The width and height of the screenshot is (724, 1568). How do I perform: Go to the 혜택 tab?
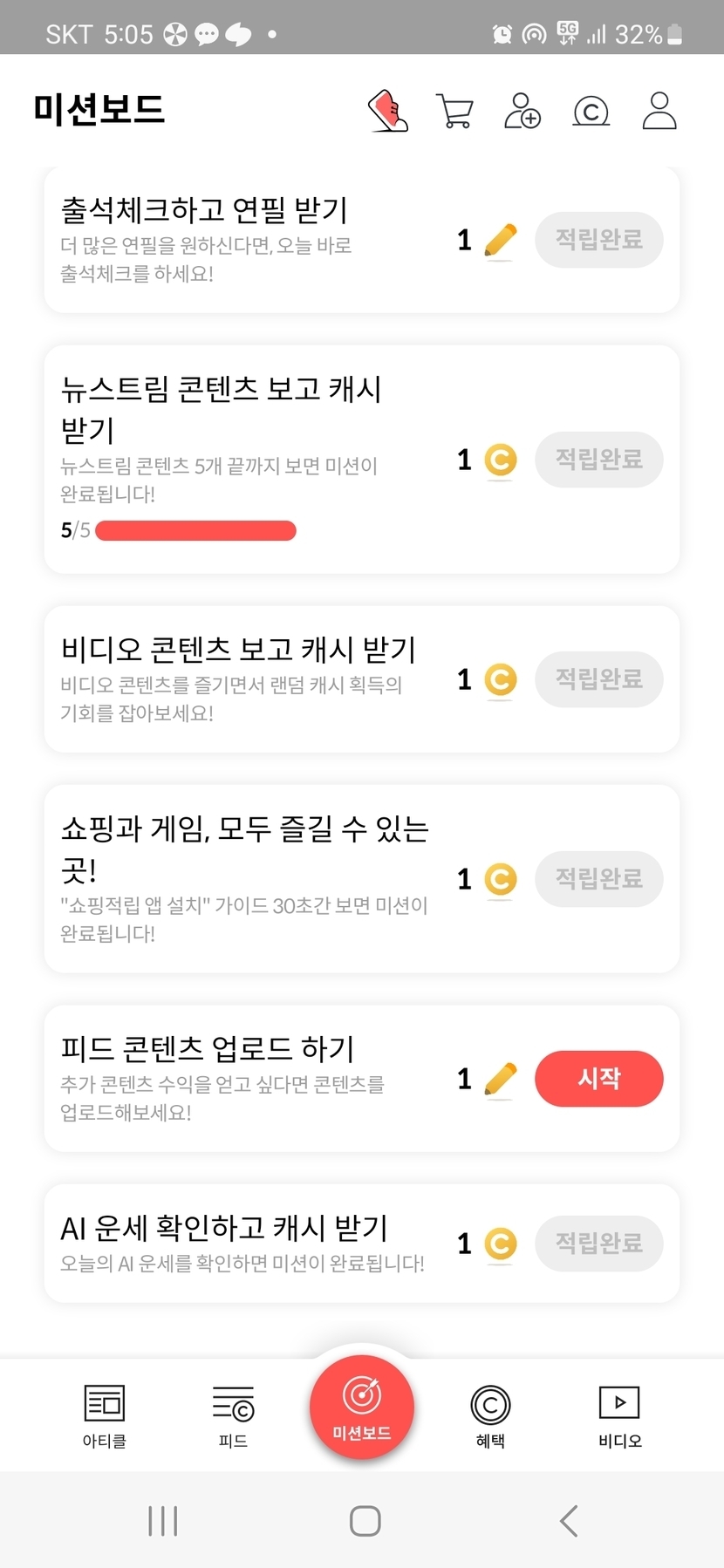click(490, 1415)
